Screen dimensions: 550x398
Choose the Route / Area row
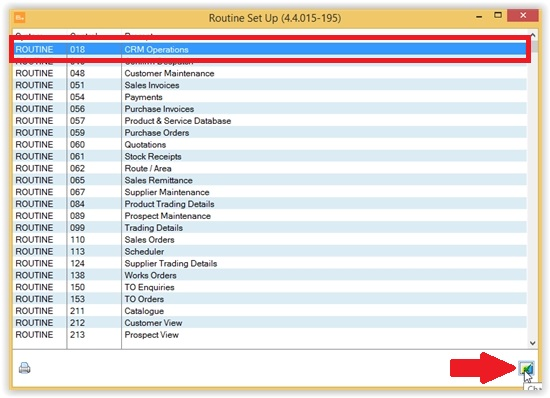[x=269, y=169]
